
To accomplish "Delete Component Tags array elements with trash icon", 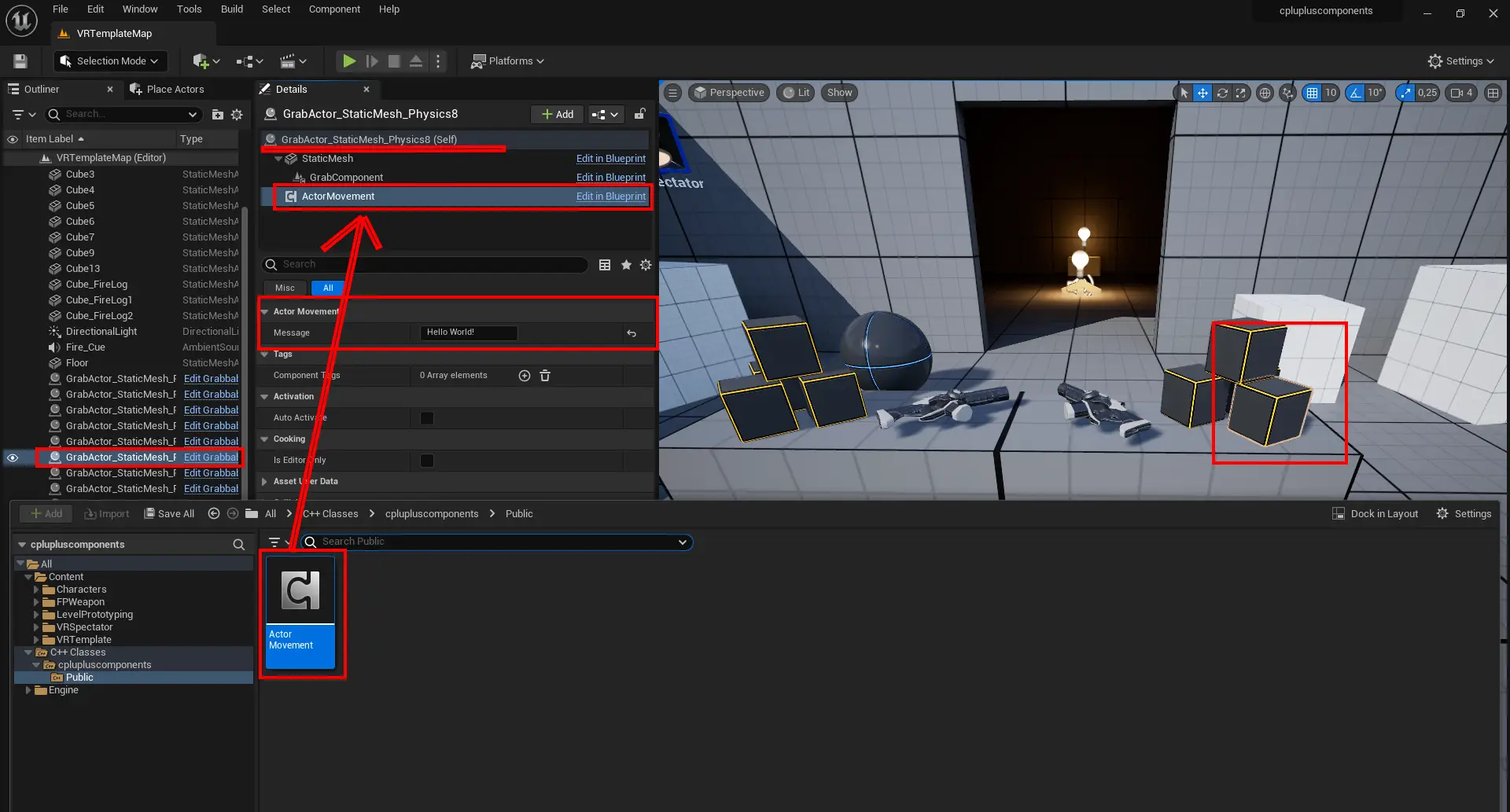I will 544,376.
